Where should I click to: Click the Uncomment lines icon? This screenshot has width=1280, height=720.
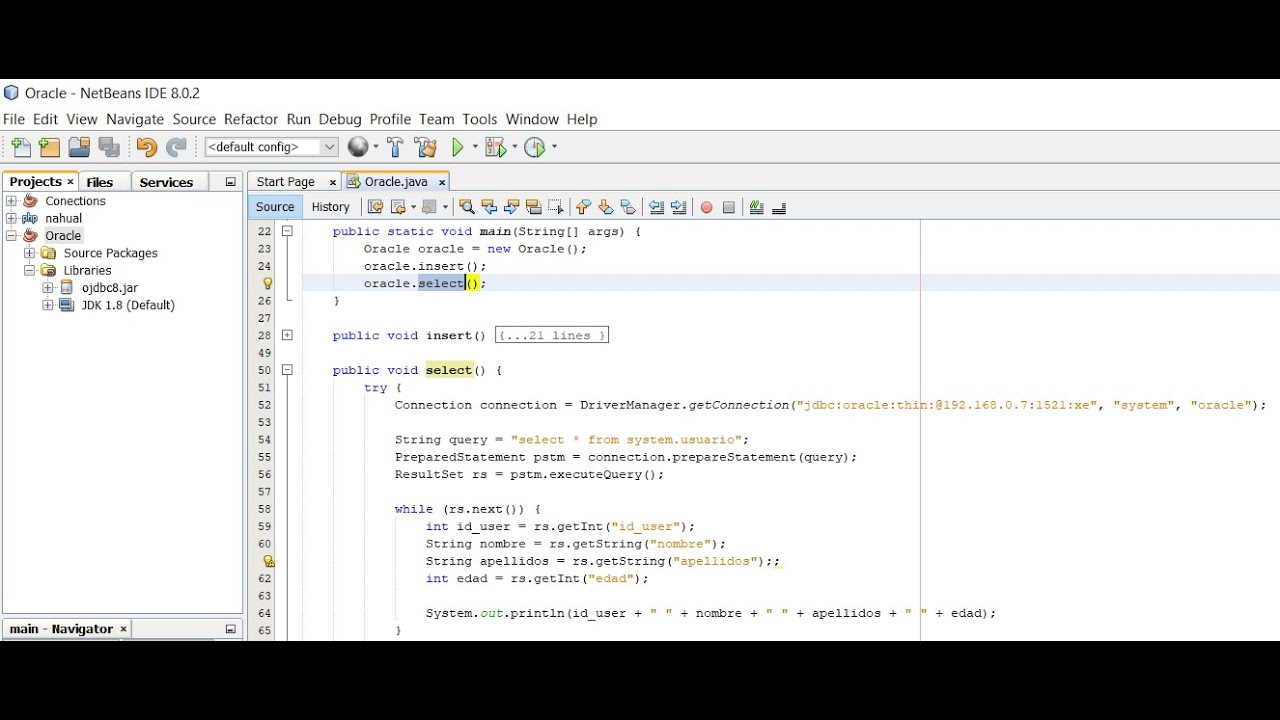(779, 207)
